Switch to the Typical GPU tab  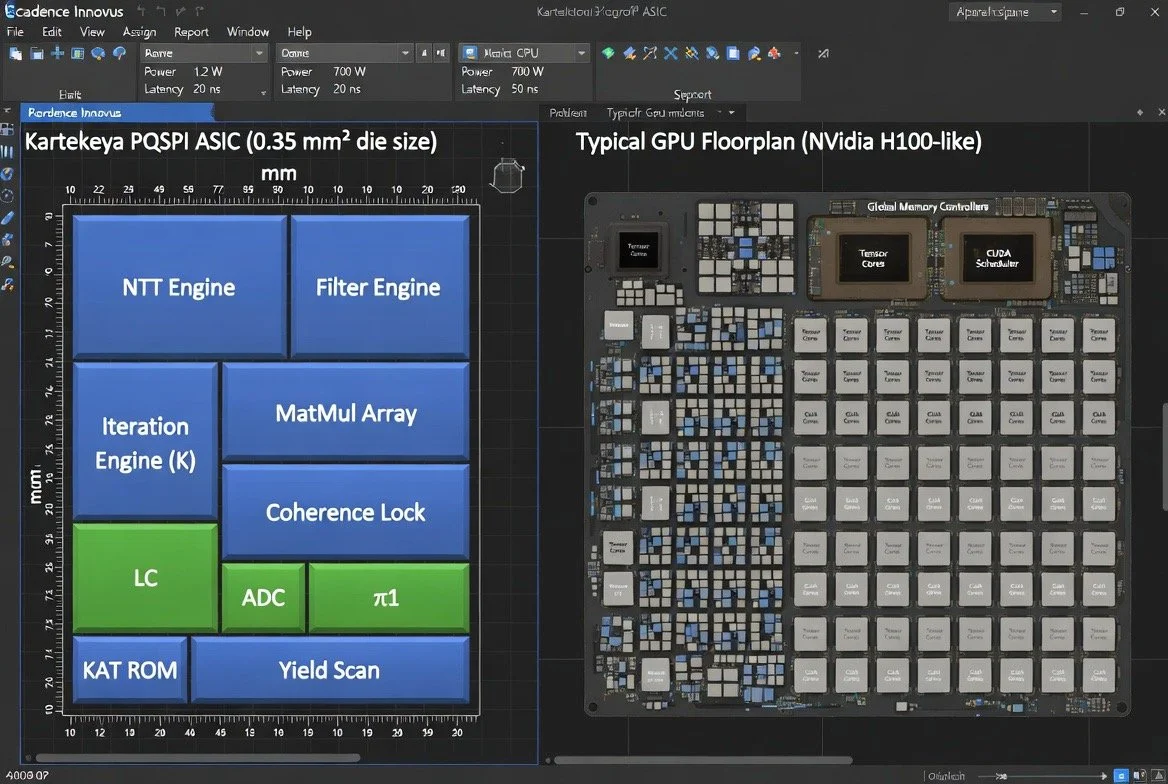point(655,113)
